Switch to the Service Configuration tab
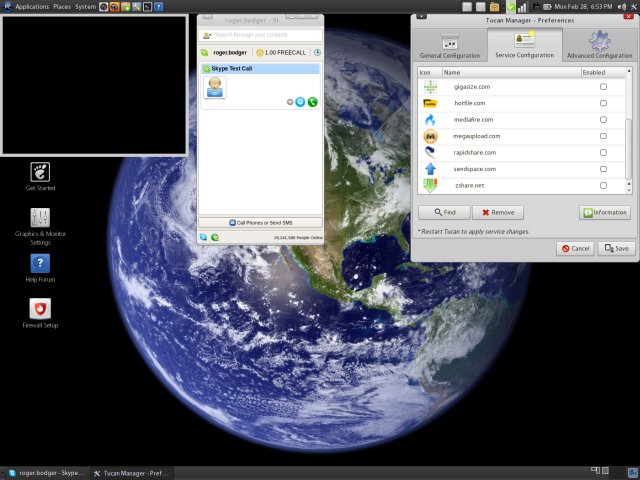This screenshot has width=640, height=480. point(524,46)
